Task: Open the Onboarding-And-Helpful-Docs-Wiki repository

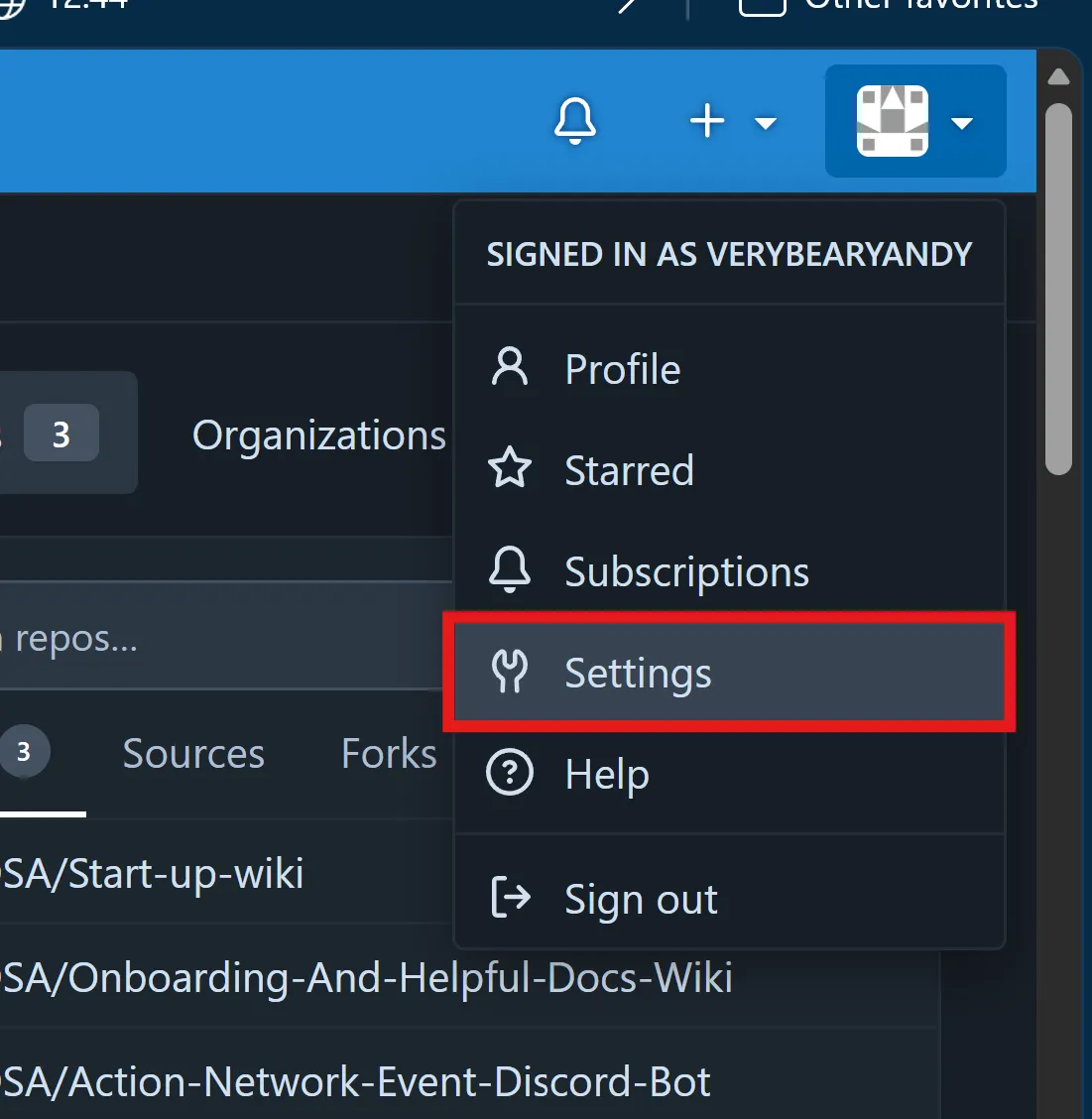Action: pyautogui.click(x=367, y=977)
